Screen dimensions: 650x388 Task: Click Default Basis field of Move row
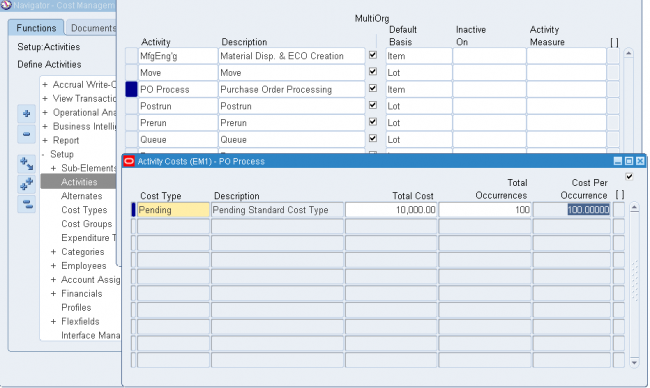tap(419, 73)
